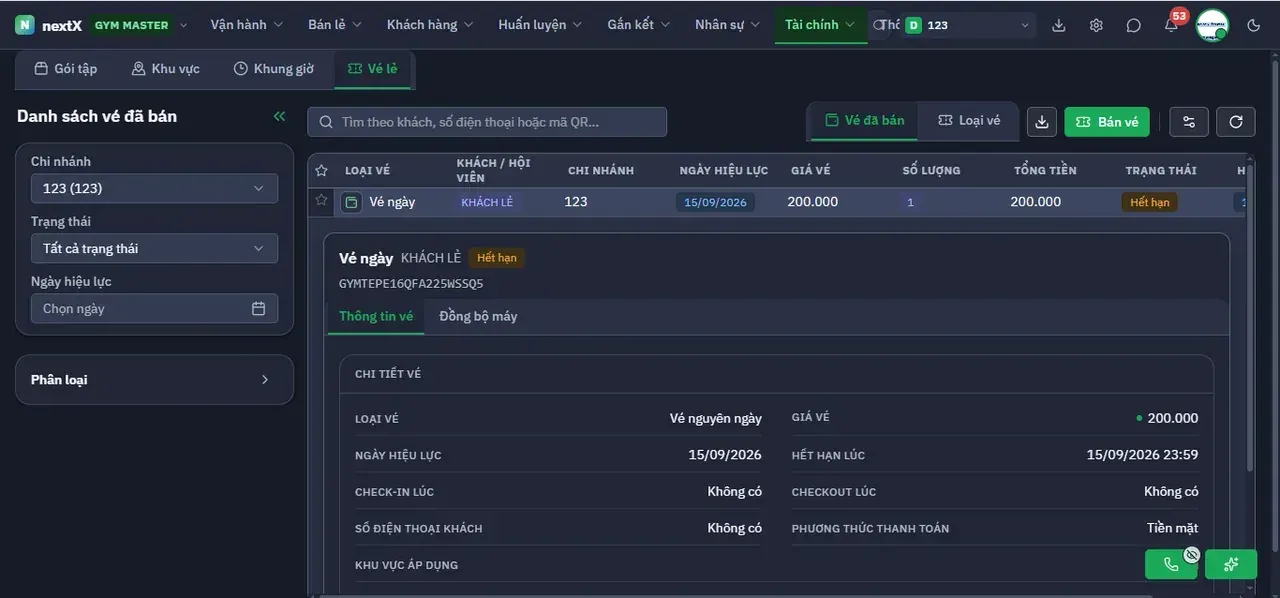
Task: Focus the ticket search field
Action: (487, 122)
